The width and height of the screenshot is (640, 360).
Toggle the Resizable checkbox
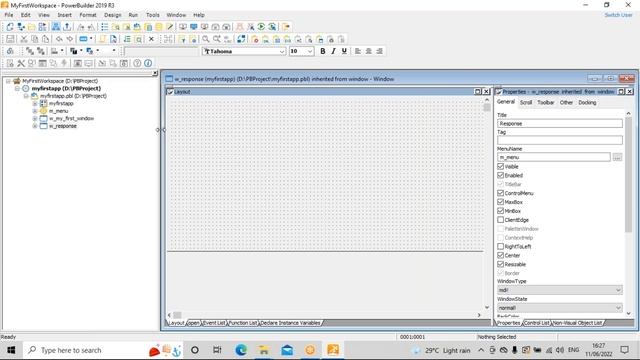pyautogui.click(x=500, y=264)
